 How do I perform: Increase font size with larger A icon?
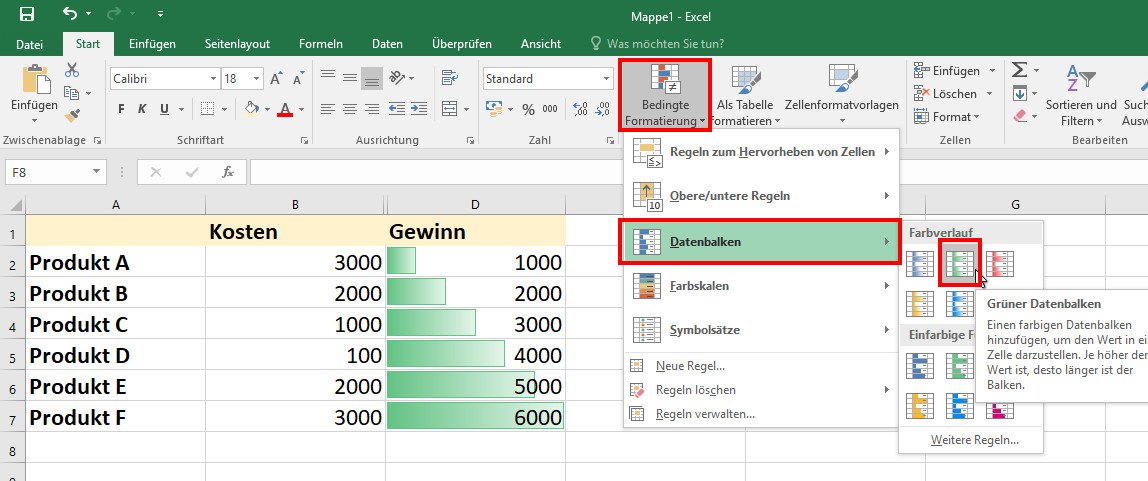[275, 79]
